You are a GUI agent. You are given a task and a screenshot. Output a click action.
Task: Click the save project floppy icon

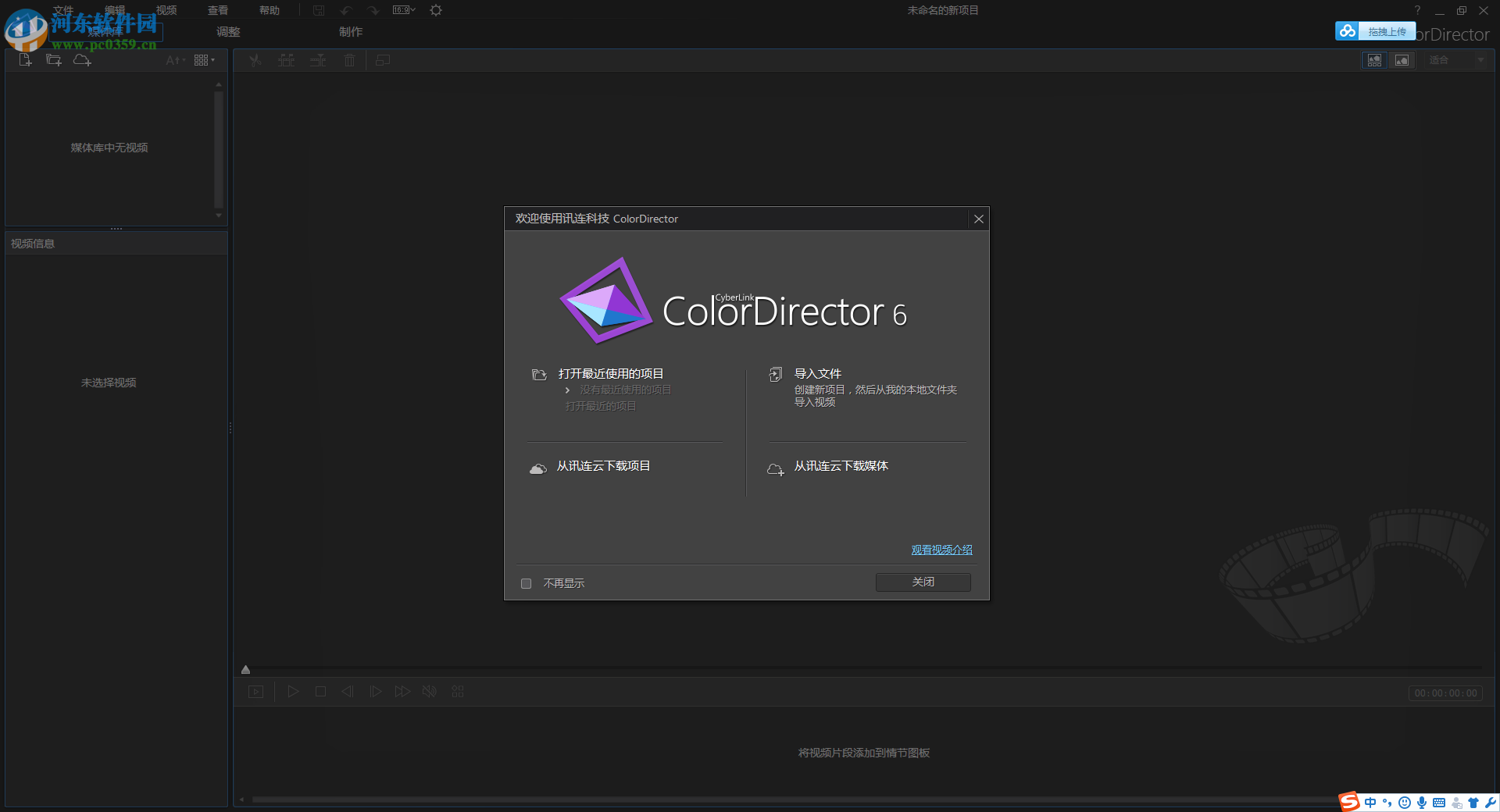point(319,10)
